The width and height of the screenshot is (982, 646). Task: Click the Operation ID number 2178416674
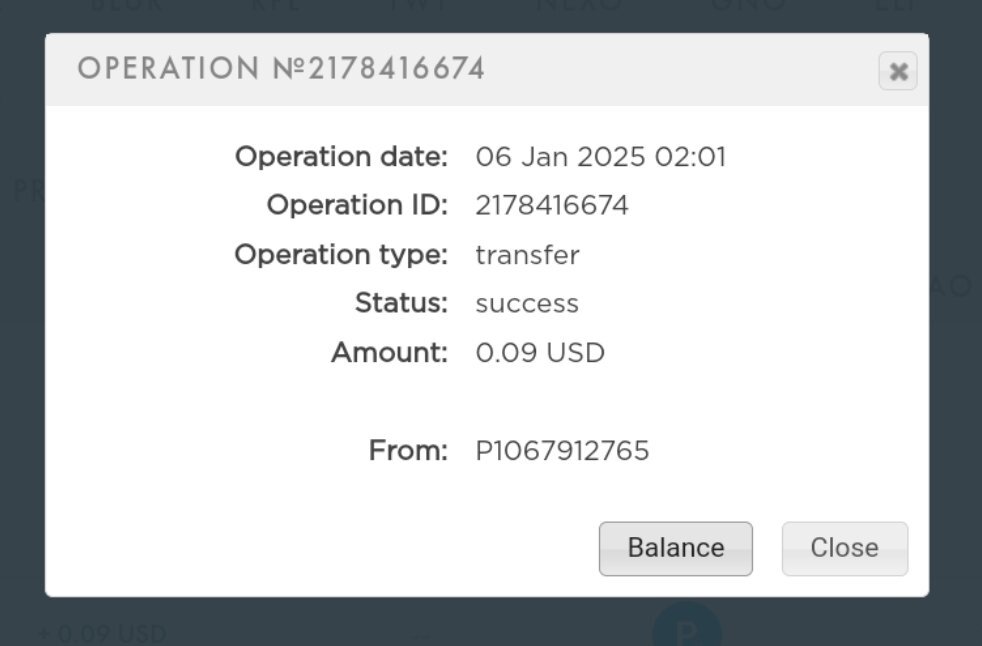[552, 206]
